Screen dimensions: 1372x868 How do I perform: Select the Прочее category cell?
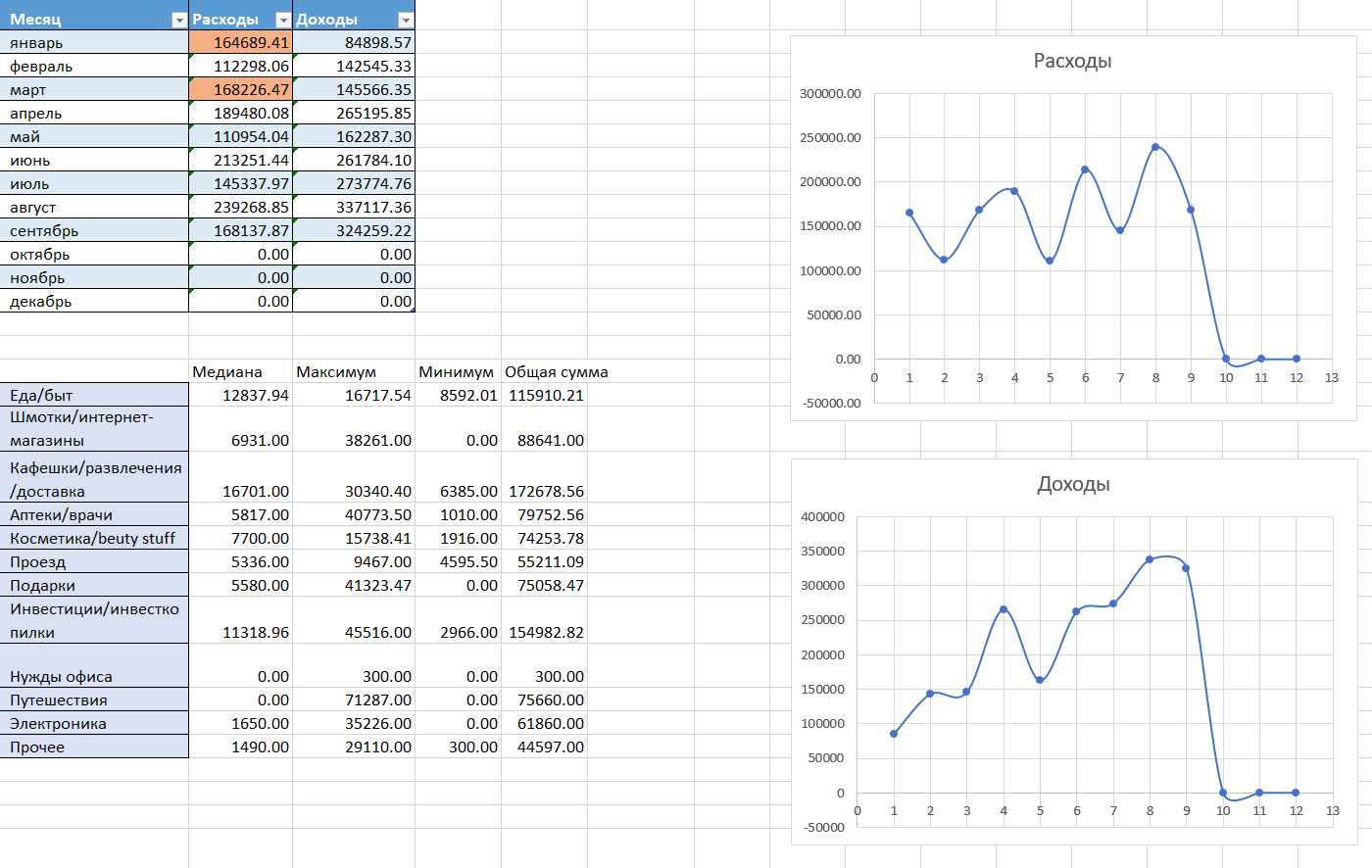94,747
